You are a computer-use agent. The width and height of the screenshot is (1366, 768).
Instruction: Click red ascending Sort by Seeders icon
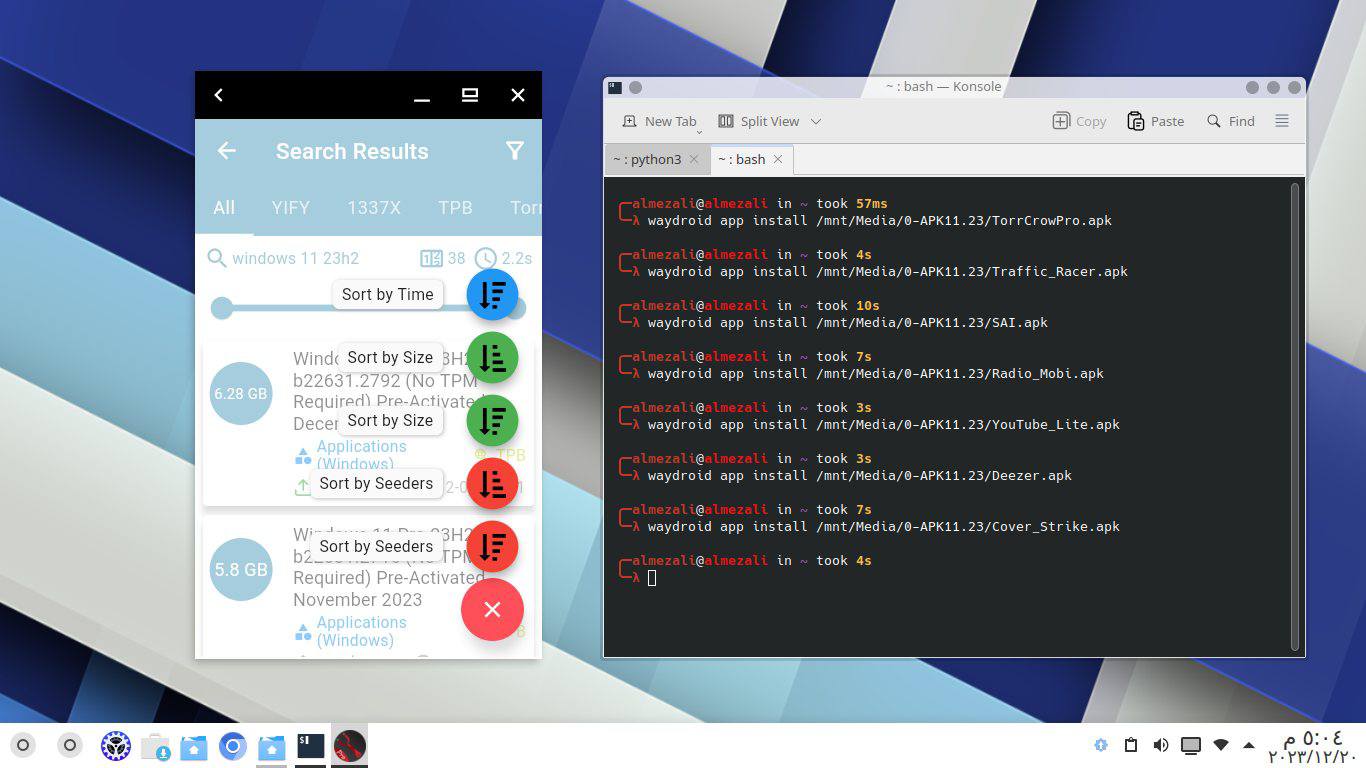coord(492,483)
